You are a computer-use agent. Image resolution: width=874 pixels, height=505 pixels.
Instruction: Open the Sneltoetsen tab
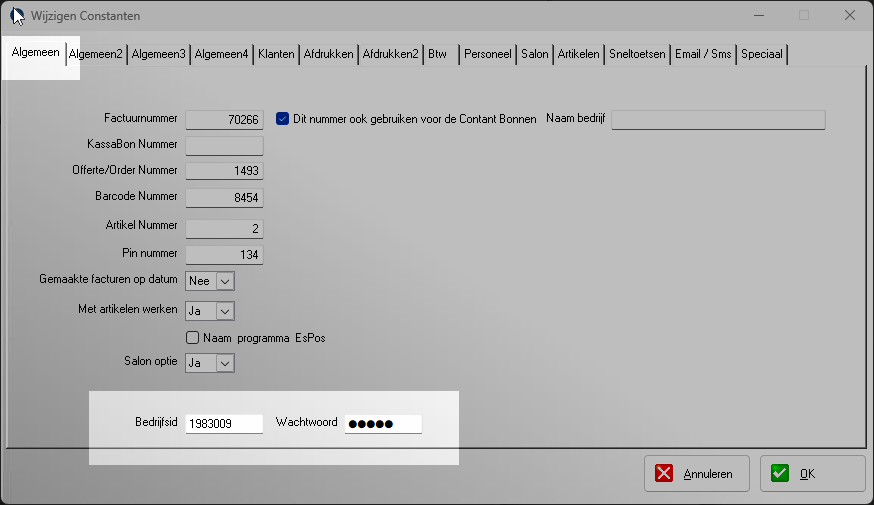point(638,55)
